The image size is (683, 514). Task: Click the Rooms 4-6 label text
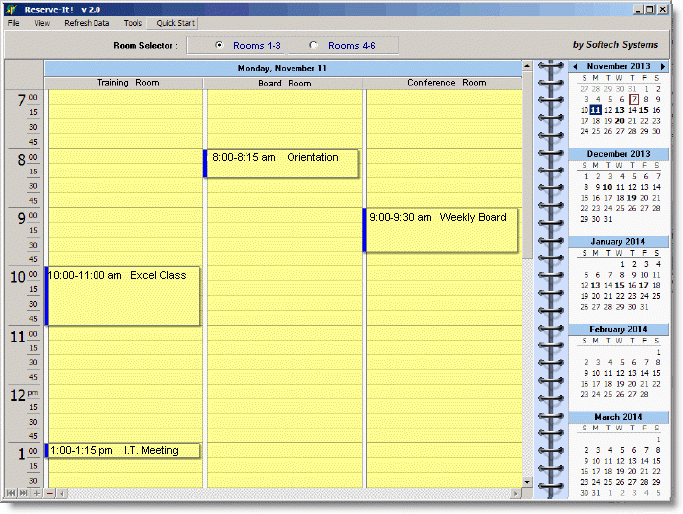click(x=352, y=46)
